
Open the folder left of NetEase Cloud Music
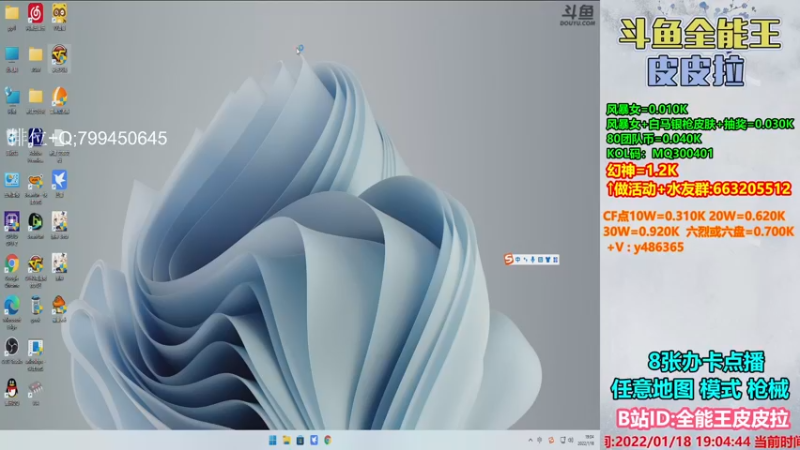pyautogui.click(x=12, y=15)
